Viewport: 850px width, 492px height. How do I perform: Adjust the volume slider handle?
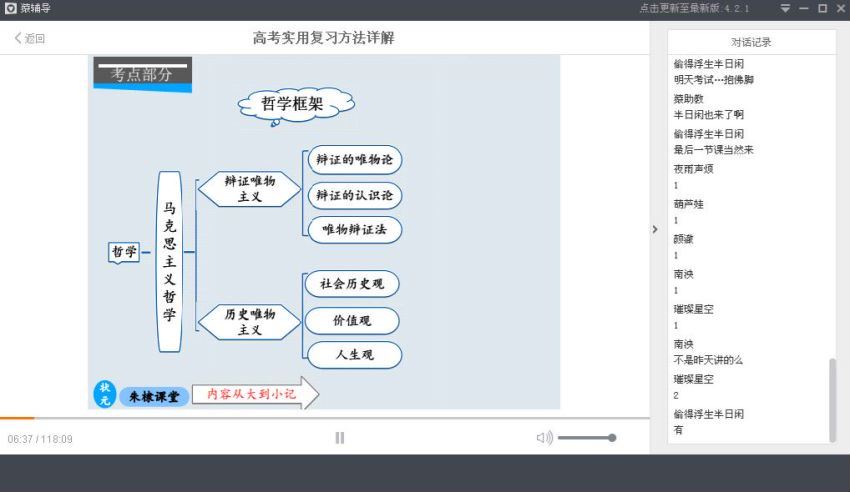612,438
